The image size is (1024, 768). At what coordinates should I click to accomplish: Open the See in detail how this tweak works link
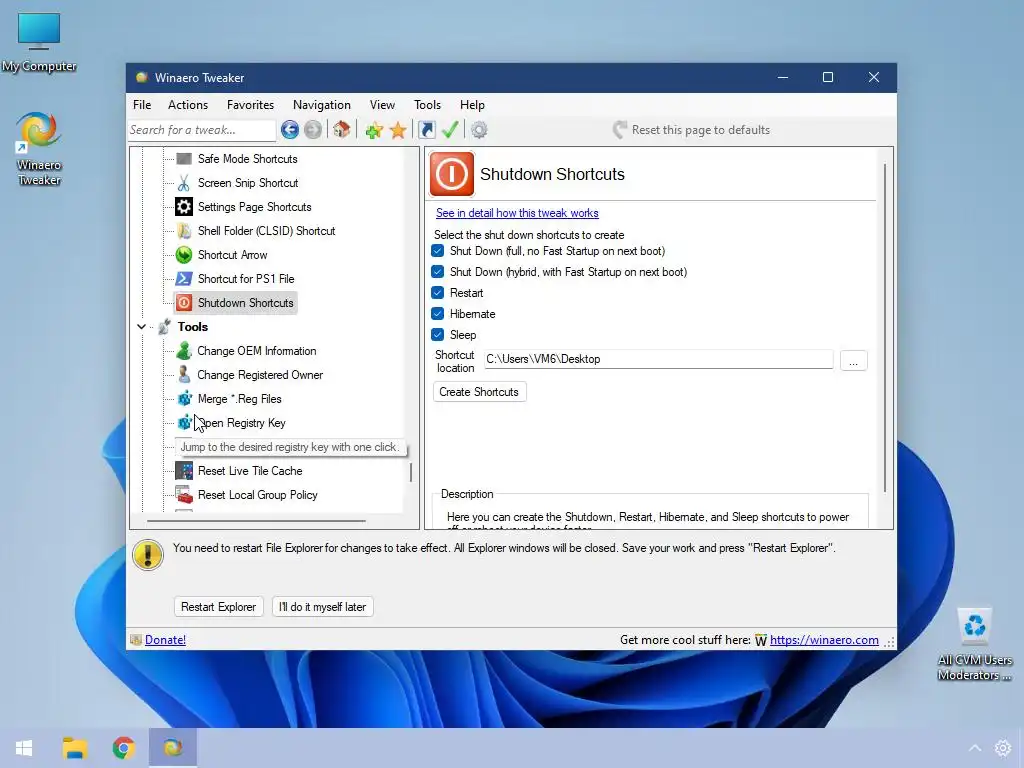click(517, 213)
